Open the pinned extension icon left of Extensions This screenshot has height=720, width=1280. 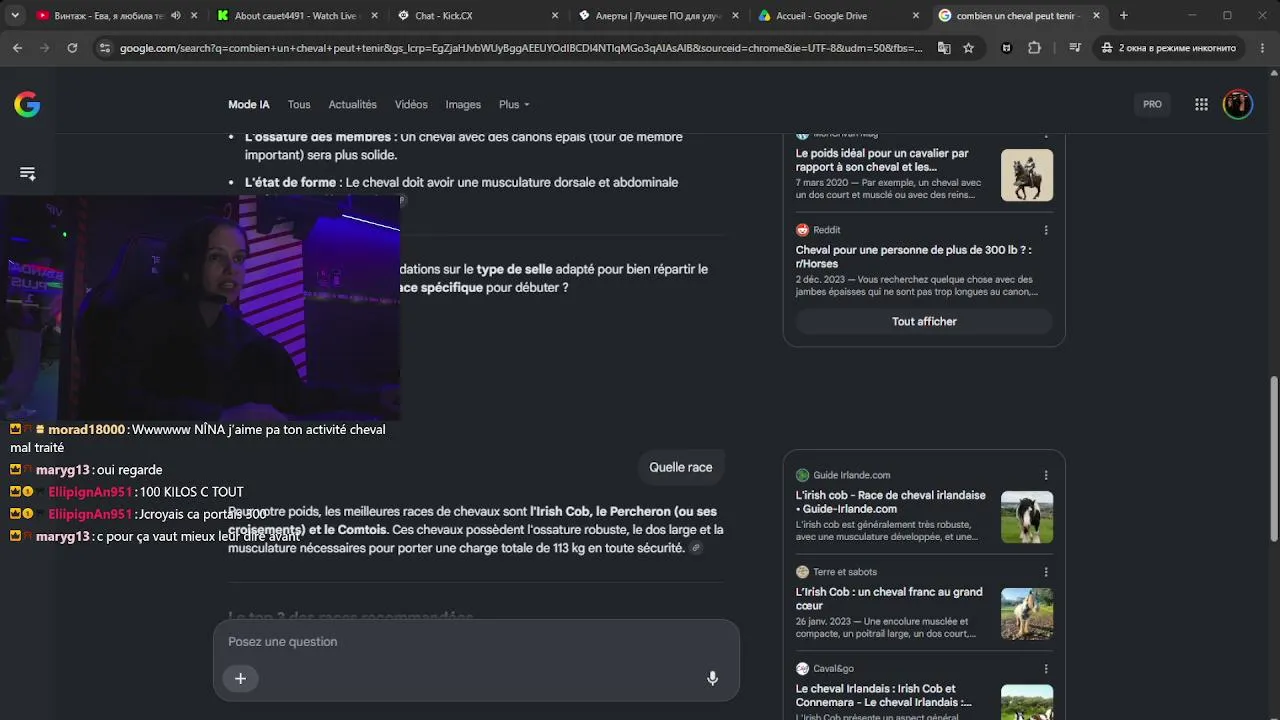(x=1006, y=48)
